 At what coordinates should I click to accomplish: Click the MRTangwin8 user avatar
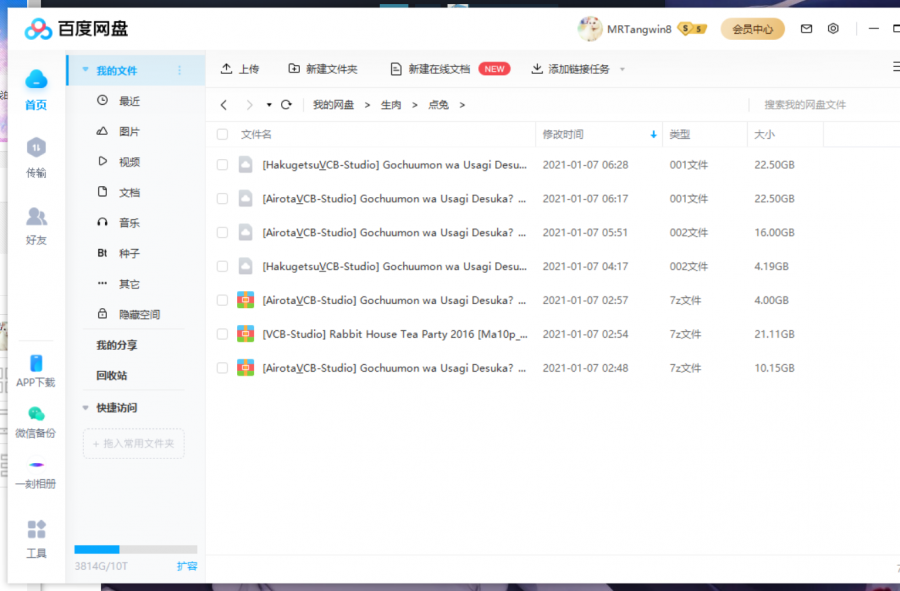coord(589,29)
